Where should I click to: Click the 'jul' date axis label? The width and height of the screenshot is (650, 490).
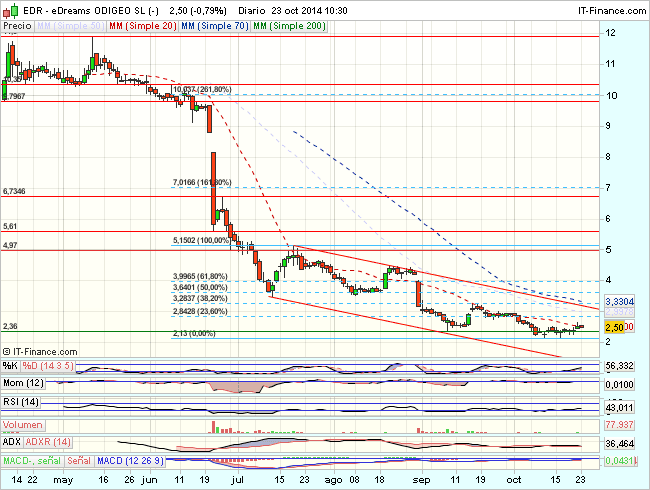pos(238,480)
